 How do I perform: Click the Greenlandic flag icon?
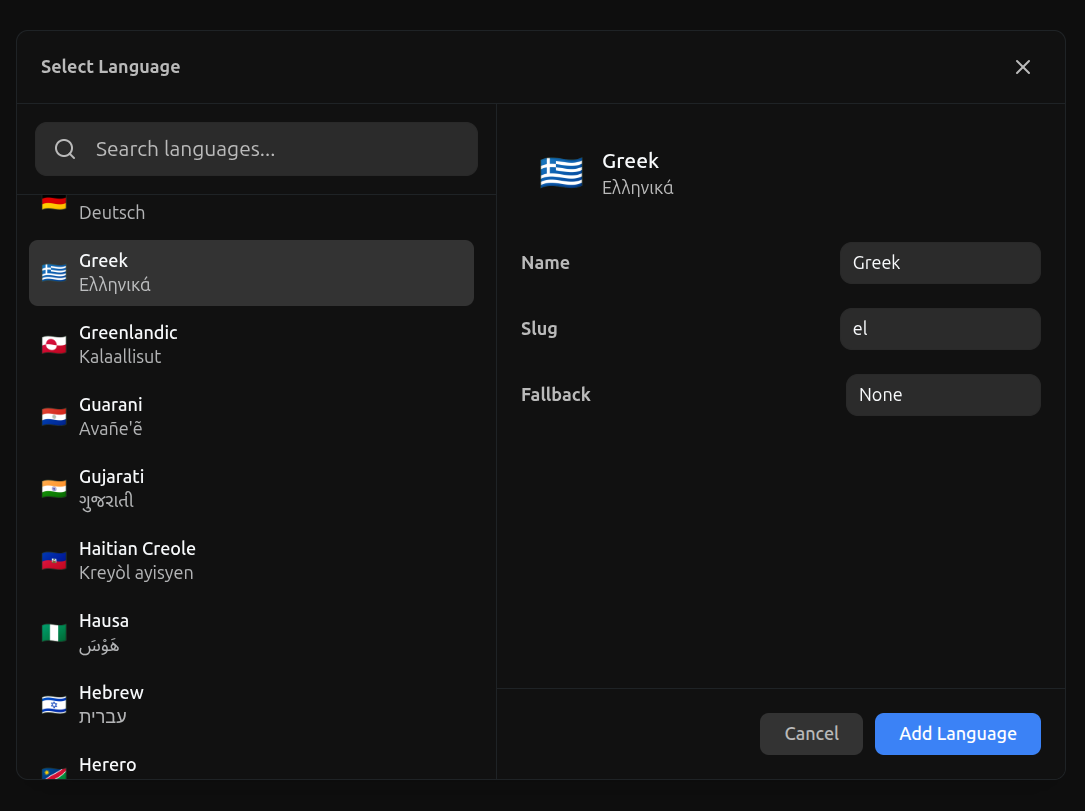pyautogui.click(x=54, y=345)
